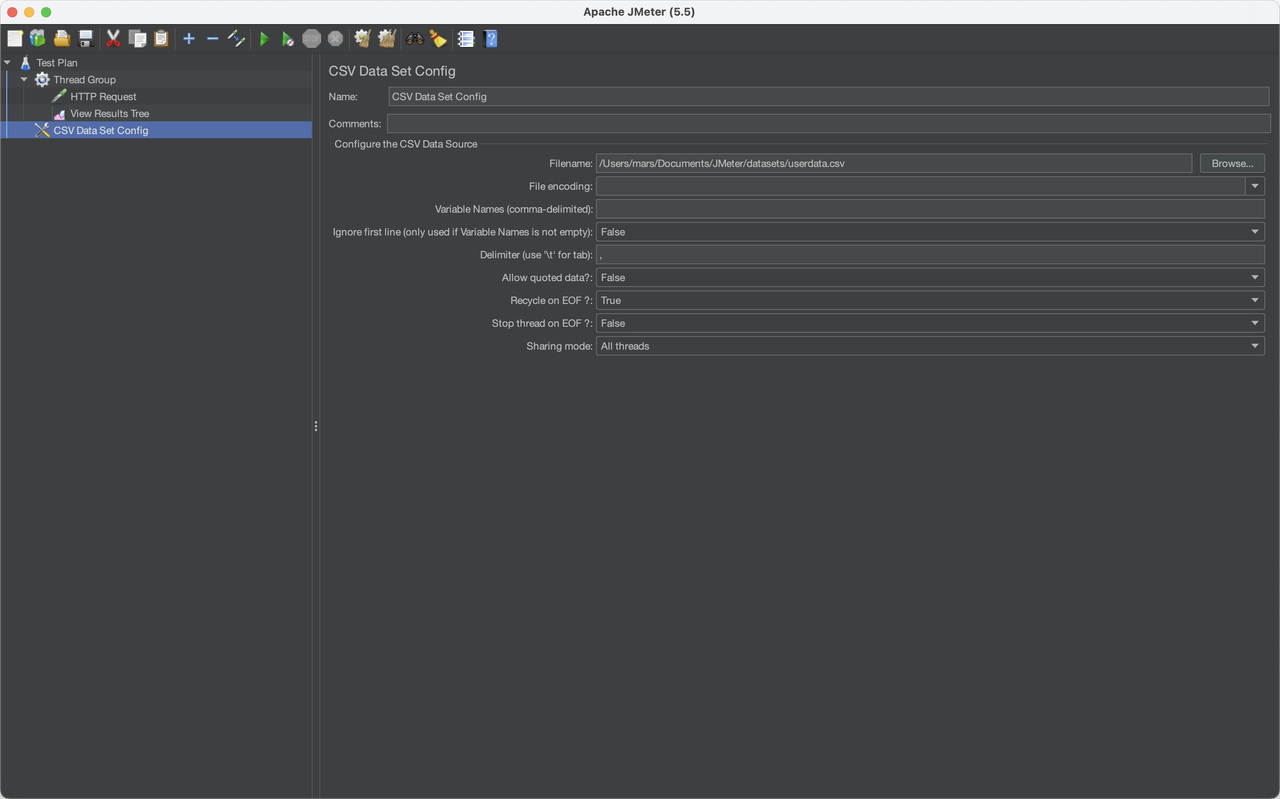Select the Test Plan tree row
Viewport: 1280px width, 799px height.
coord(156,63)
